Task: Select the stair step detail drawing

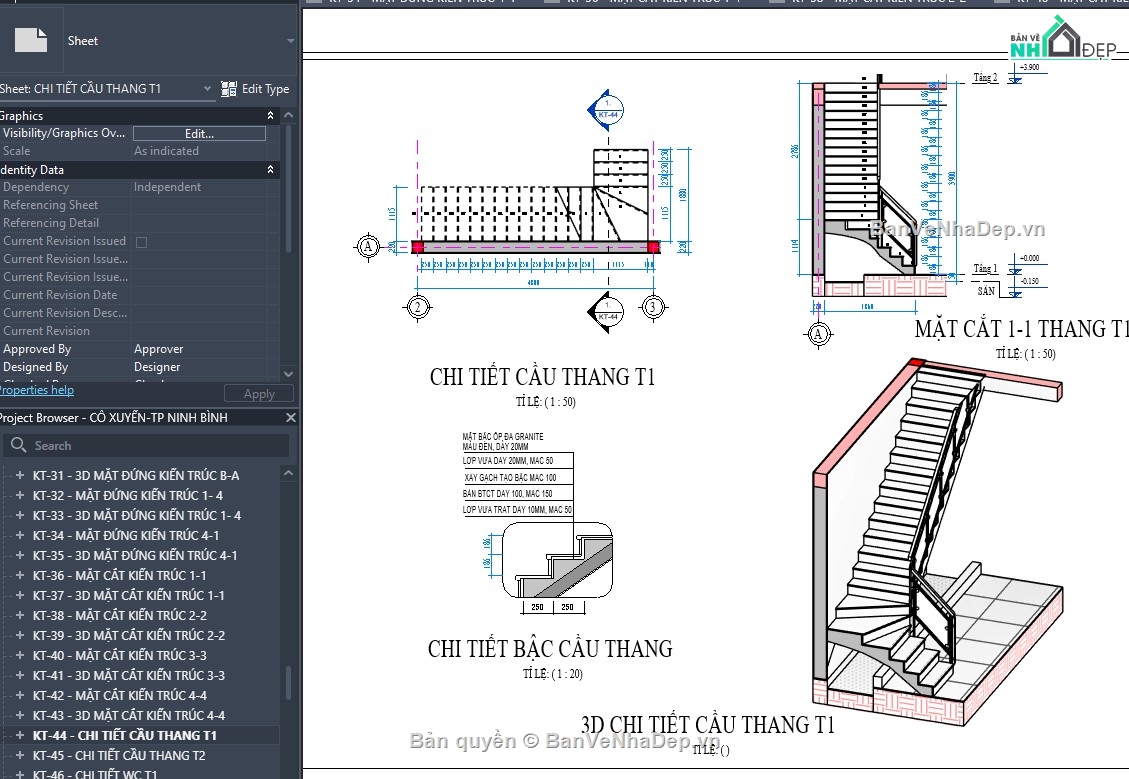Action: (557, 560)
